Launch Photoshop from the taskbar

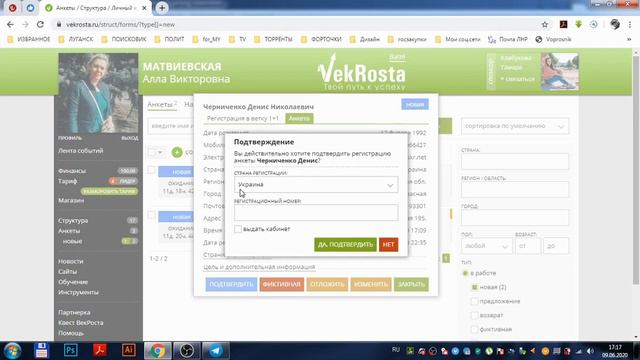click(x=71, y=350)
